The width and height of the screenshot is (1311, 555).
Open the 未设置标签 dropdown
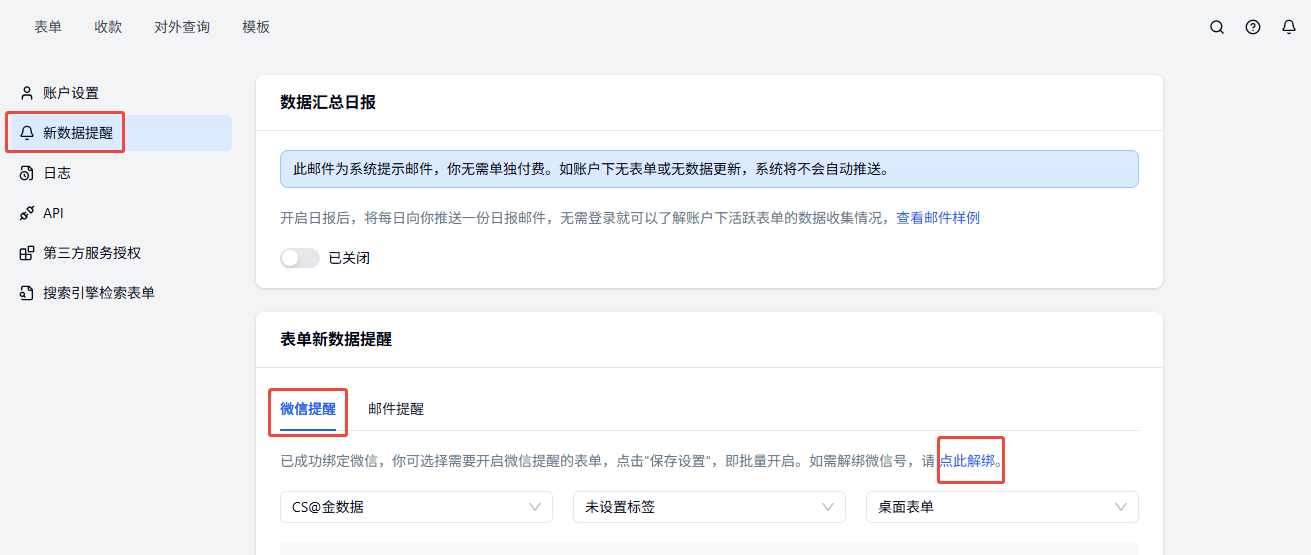coord(709,507)
